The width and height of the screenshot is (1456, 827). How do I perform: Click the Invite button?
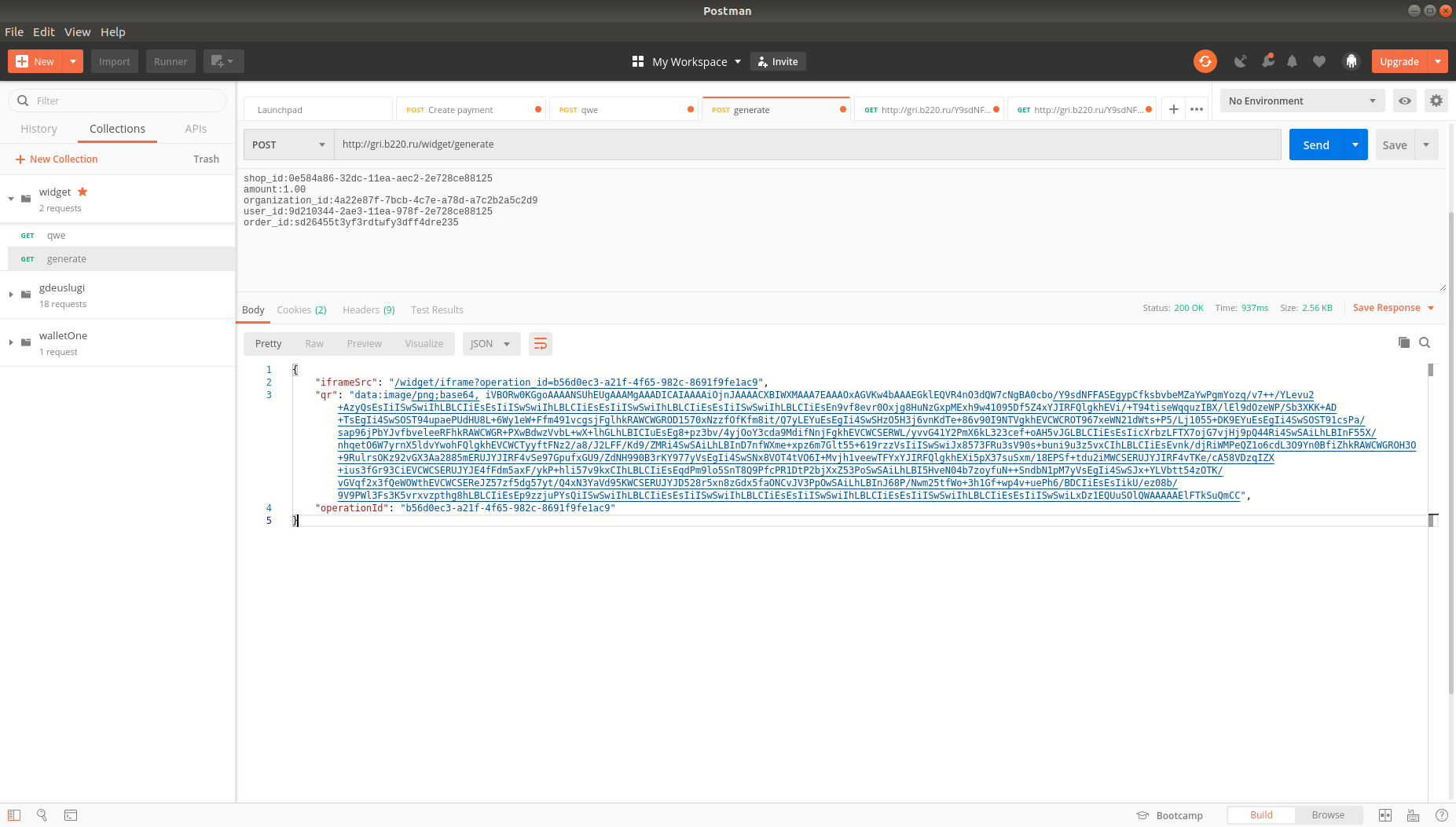[778, 61]
